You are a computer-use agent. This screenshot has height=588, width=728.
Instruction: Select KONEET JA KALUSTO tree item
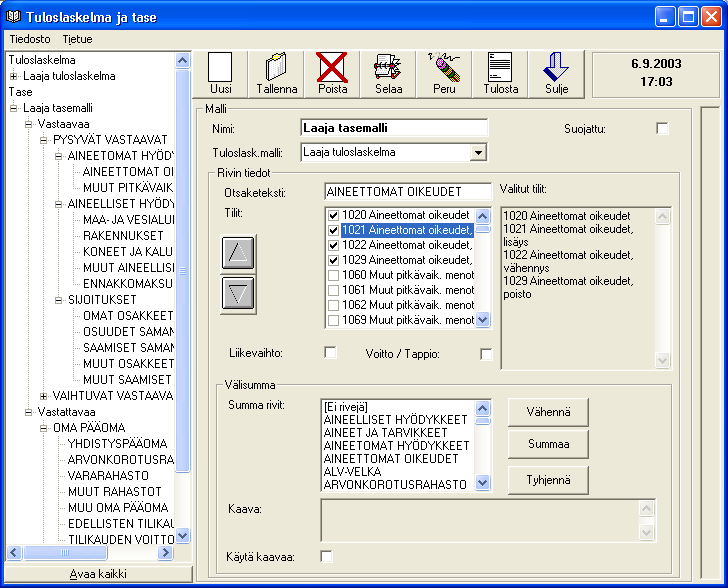point(128,252)
